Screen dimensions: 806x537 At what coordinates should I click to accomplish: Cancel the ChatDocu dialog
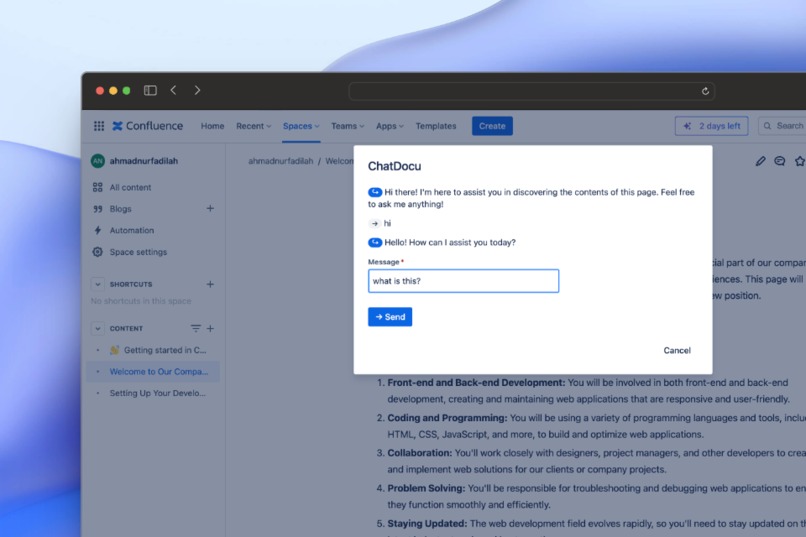coord(677,350)
